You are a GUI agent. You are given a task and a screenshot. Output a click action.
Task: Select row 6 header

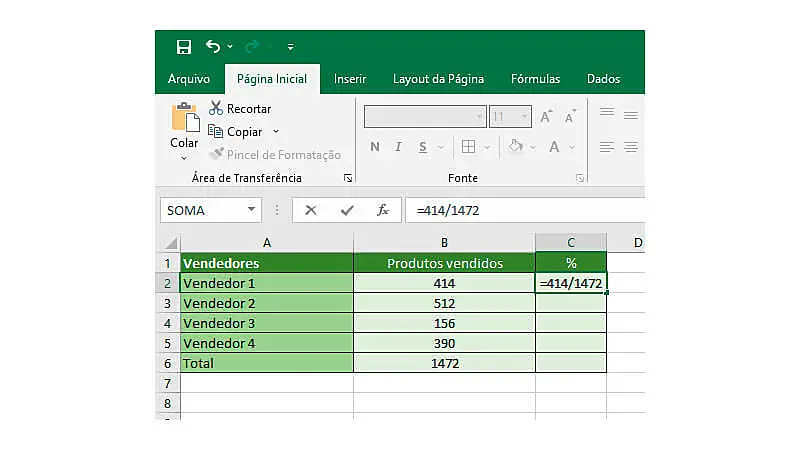[168, 363]
